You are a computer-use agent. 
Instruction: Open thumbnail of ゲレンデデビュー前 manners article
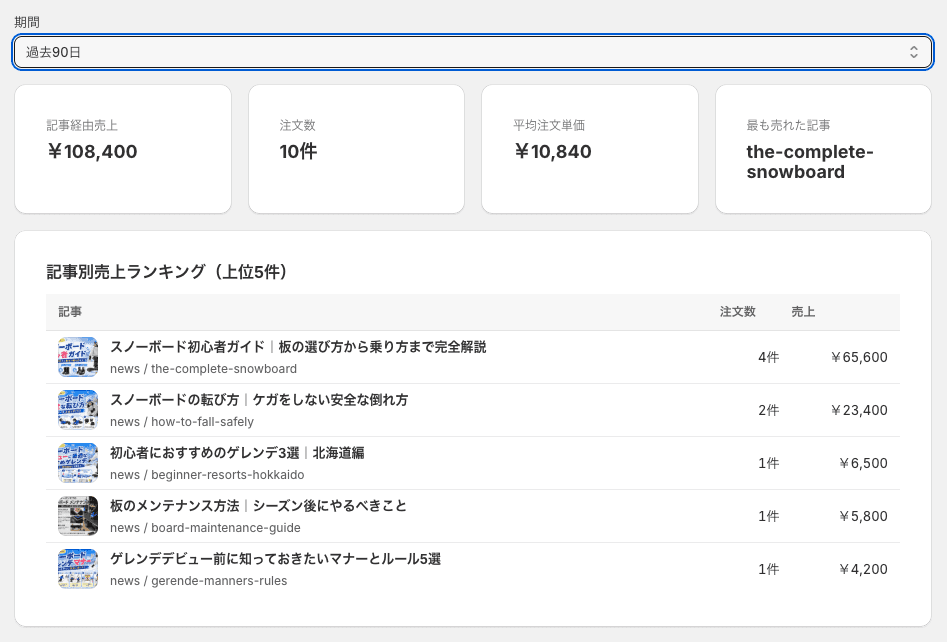click(x=78, y=569)
